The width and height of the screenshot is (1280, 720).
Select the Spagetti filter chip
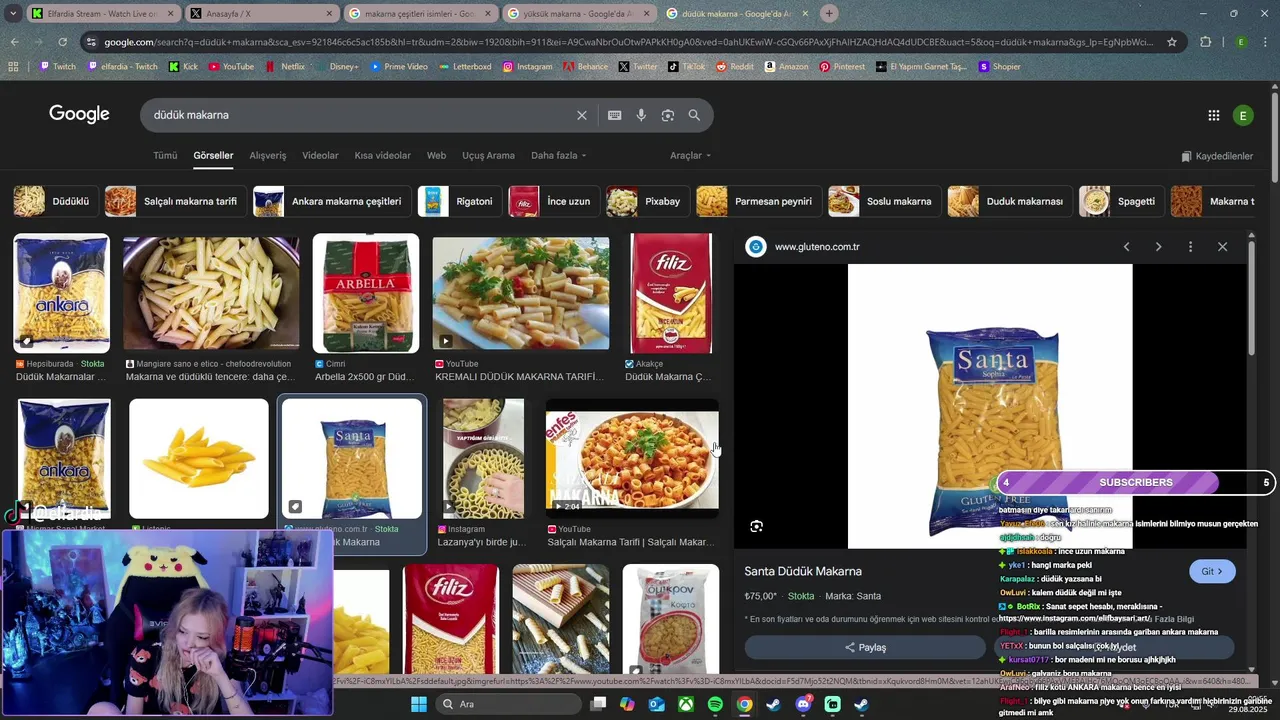click(1120, 201)
